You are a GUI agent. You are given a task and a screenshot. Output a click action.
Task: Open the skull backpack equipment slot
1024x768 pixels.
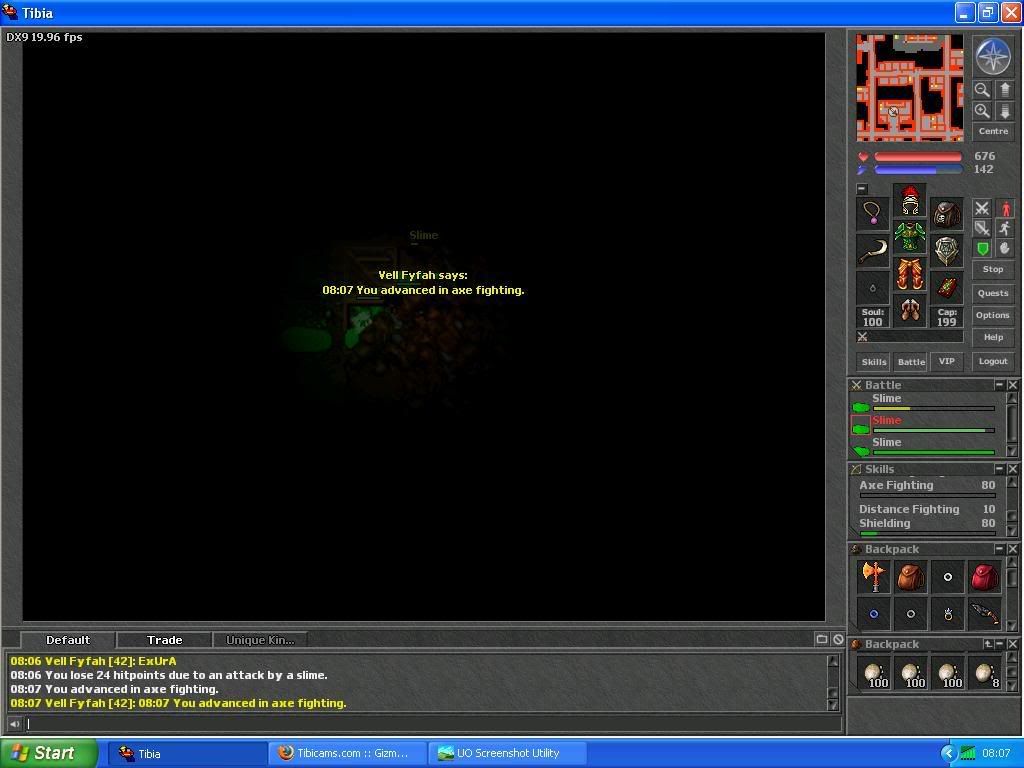tap(946, 214)
